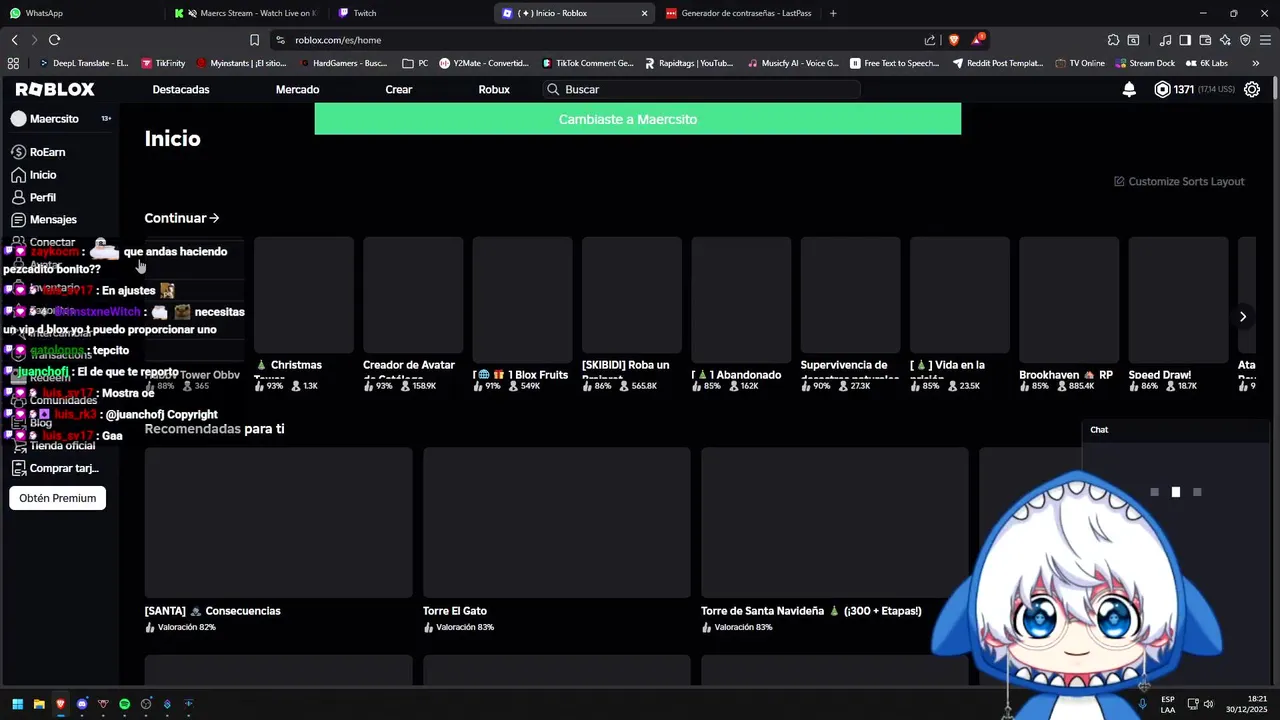Click the Roblox logo
Image resolution: width=1280 pixels, height=720 pixels.
point(55,89)
